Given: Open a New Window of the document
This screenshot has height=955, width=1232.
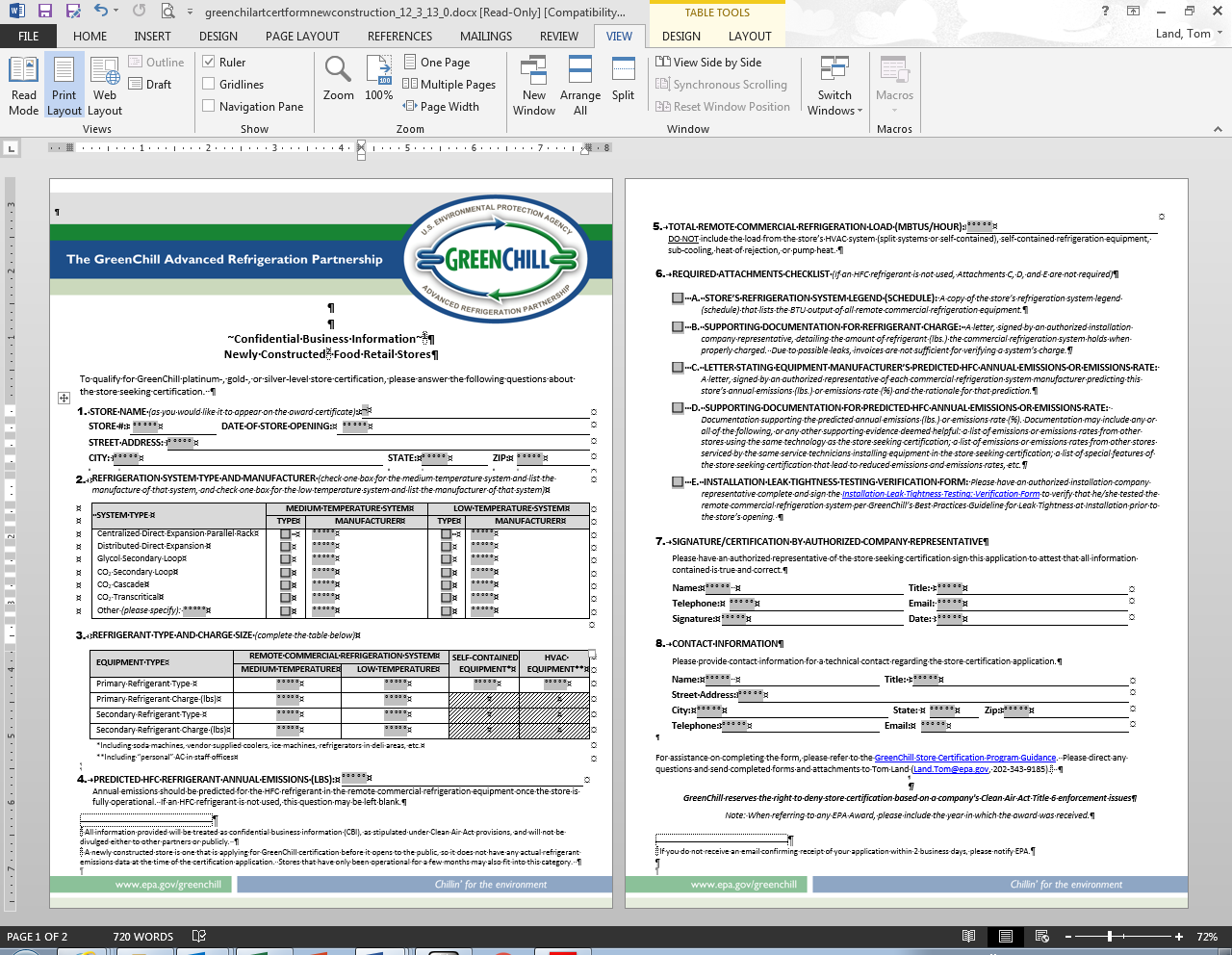Looking at the screenshot, I should pyautogui.click(x=534, y=87).
